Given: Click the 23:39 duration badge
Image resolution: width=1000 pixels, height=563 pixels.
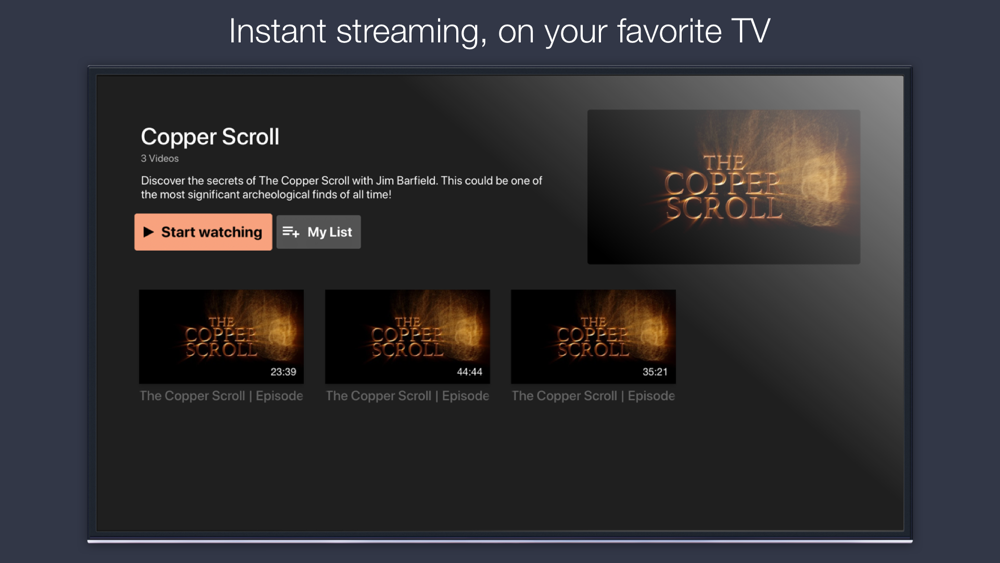Looking at the screenshot, I should [x=283, y=372].
